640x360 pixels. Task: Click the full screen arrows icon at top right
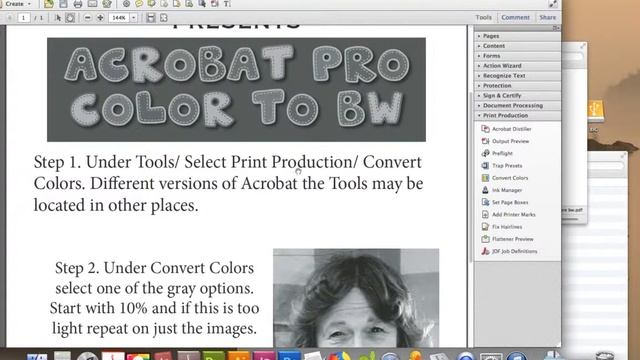[x=553, y=4]
